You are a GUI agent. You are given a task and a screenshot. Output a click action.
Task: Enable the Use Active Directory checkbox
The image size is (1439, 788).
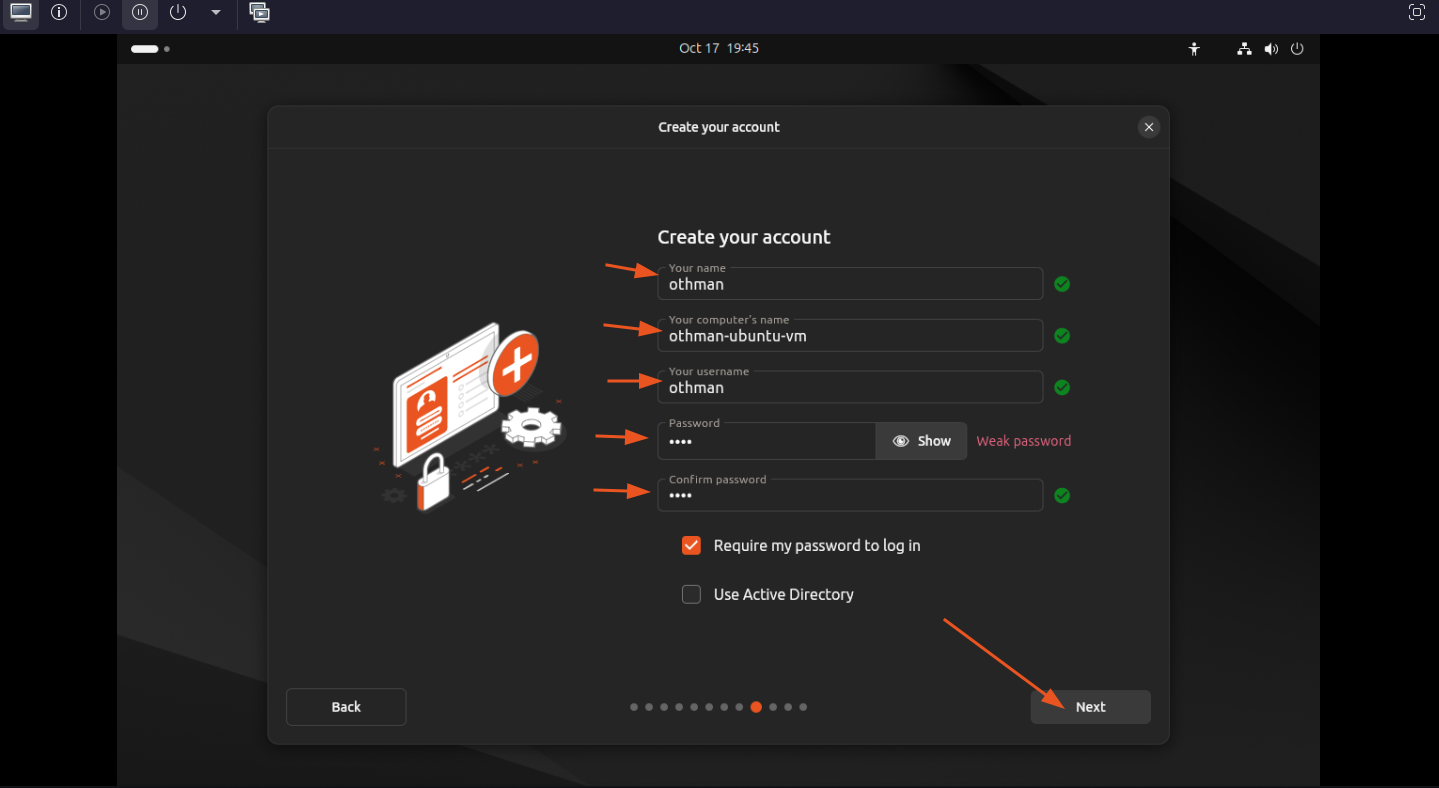(691, 595)
